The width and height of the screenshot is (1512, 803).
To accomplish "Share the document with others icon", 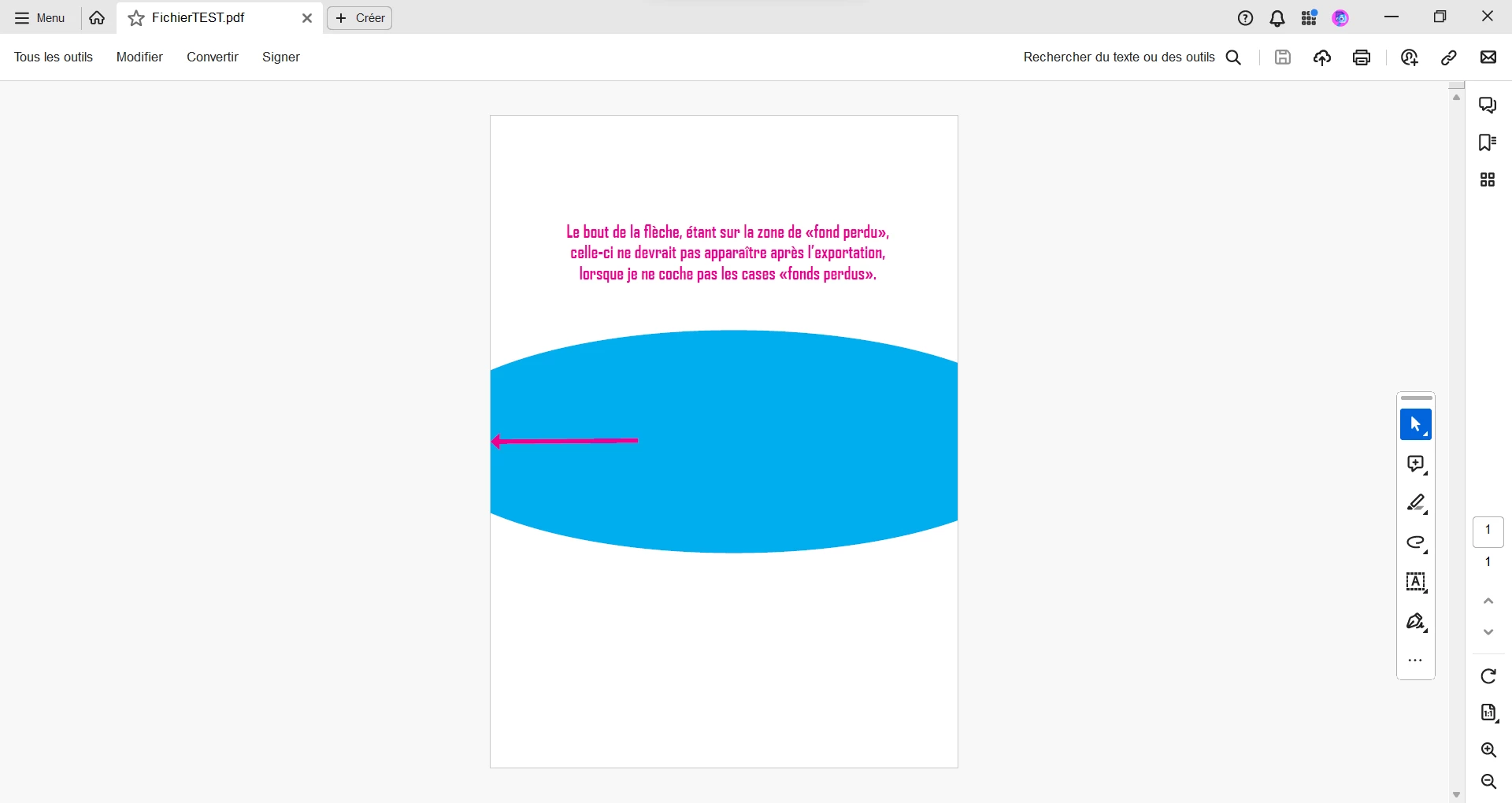I will click(1410, 57).
